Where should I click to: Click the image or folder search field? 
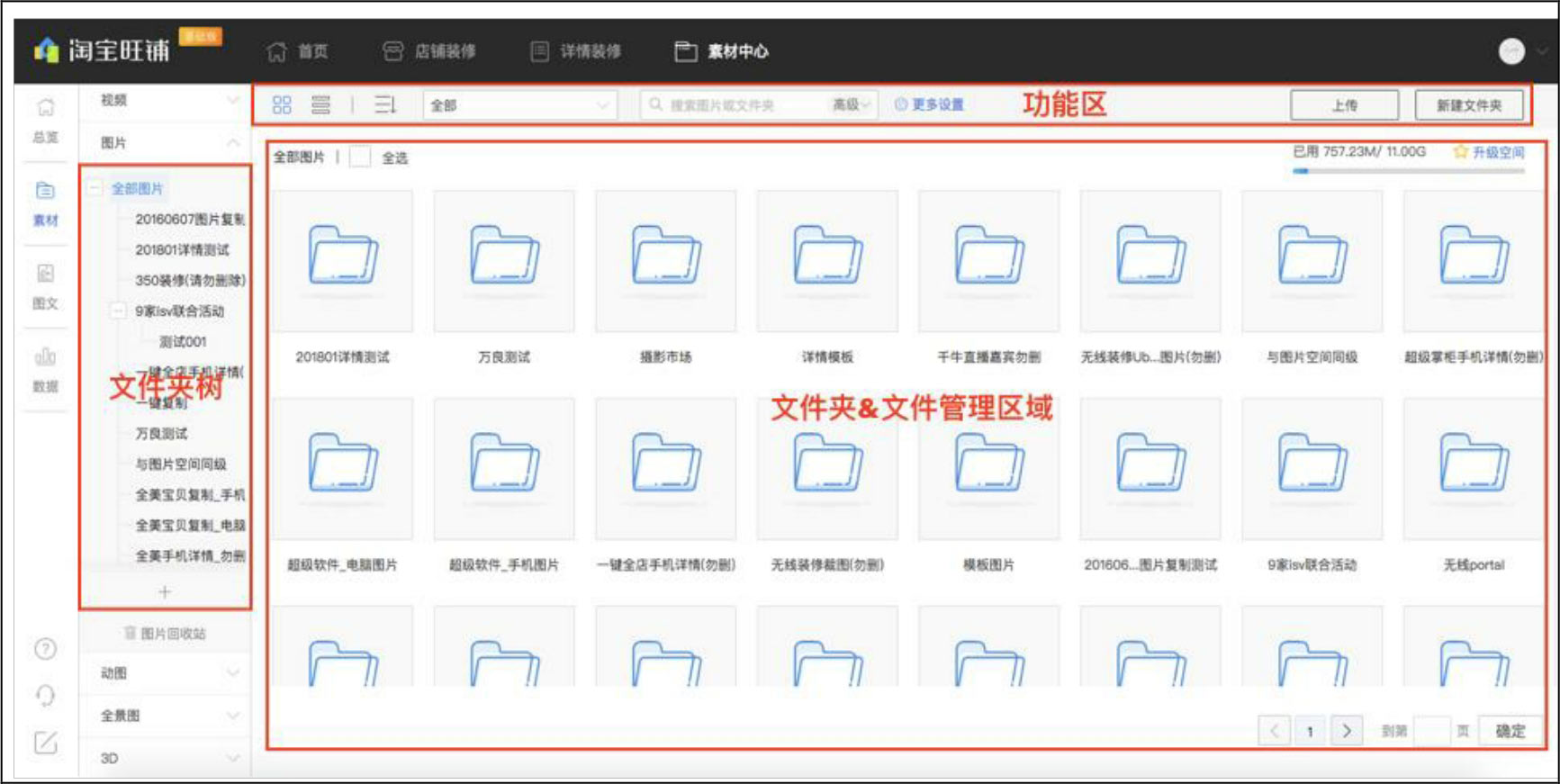tap(743, 105)
